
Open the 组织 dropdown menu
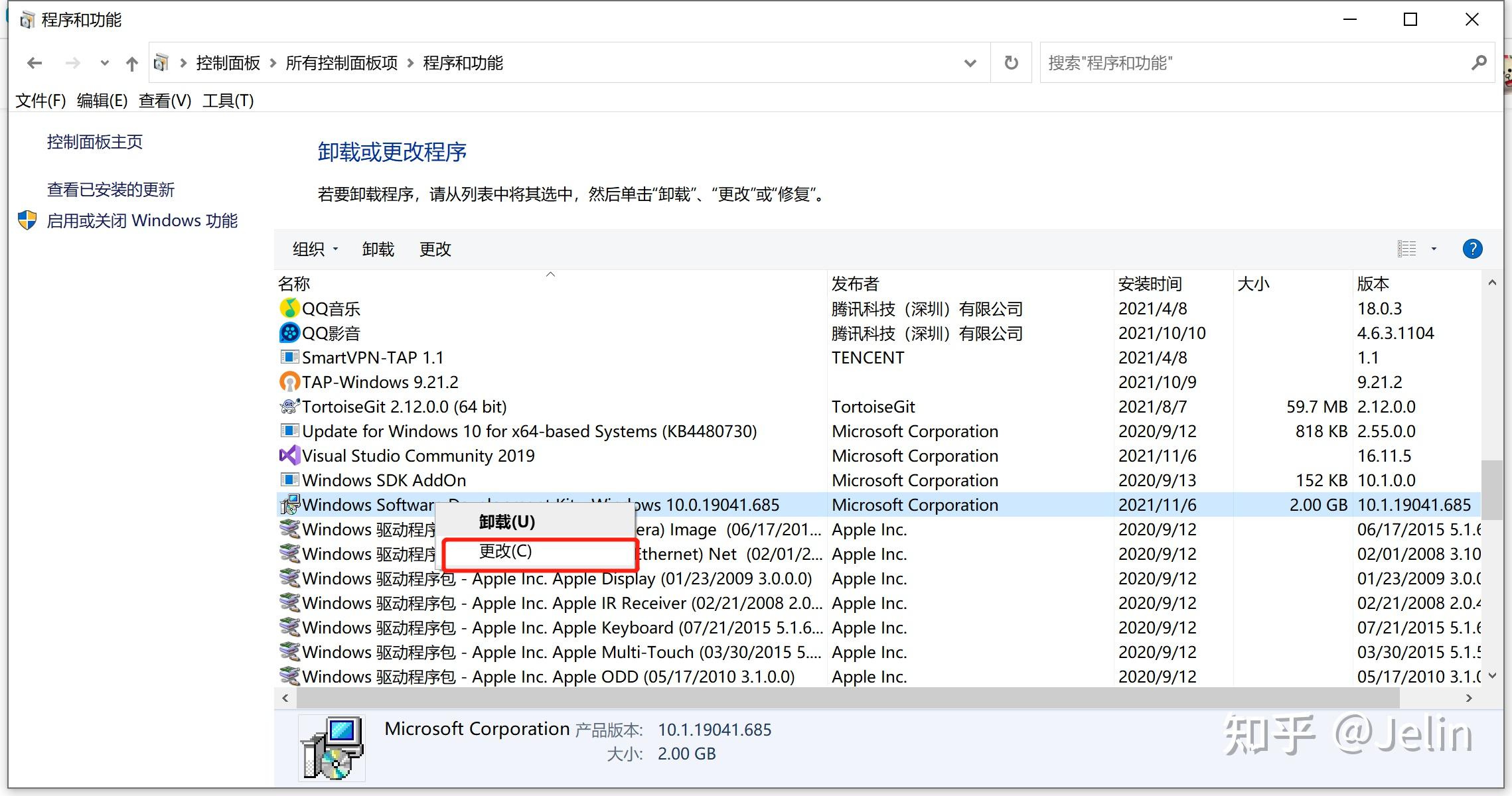[x=315, y=249]
